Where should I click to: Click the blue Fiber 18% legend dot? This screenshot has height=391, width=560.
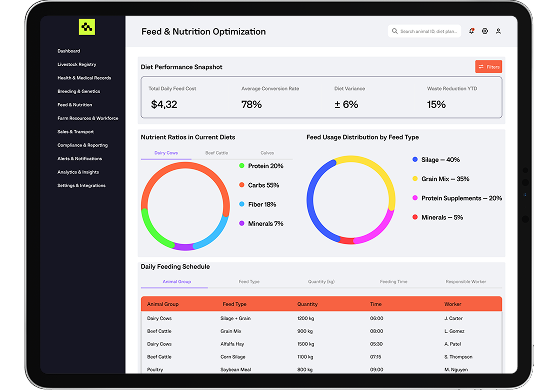[242, 204]
